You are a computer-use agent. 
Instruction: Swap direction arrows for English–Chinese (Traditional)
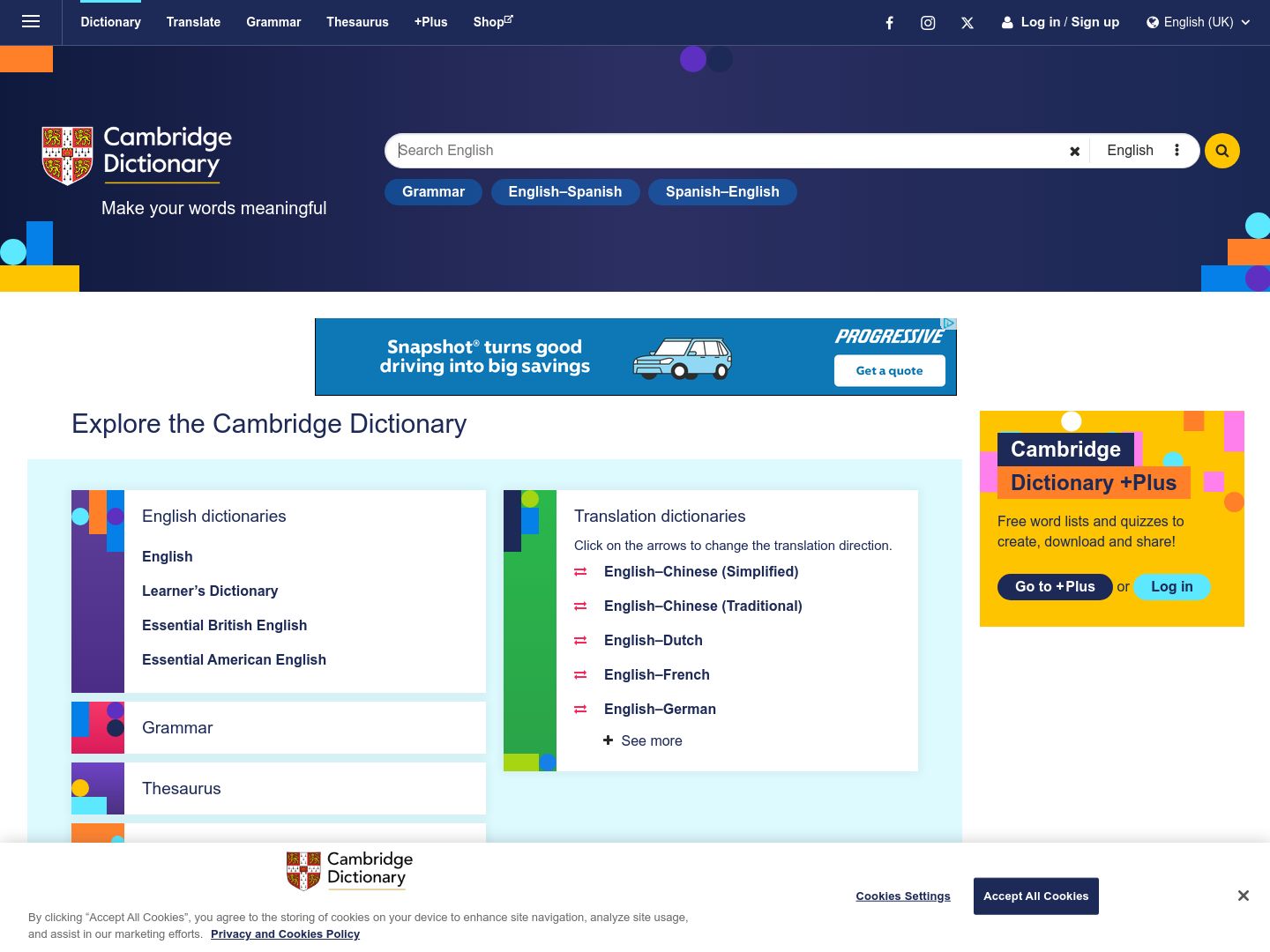coord(580,606)
